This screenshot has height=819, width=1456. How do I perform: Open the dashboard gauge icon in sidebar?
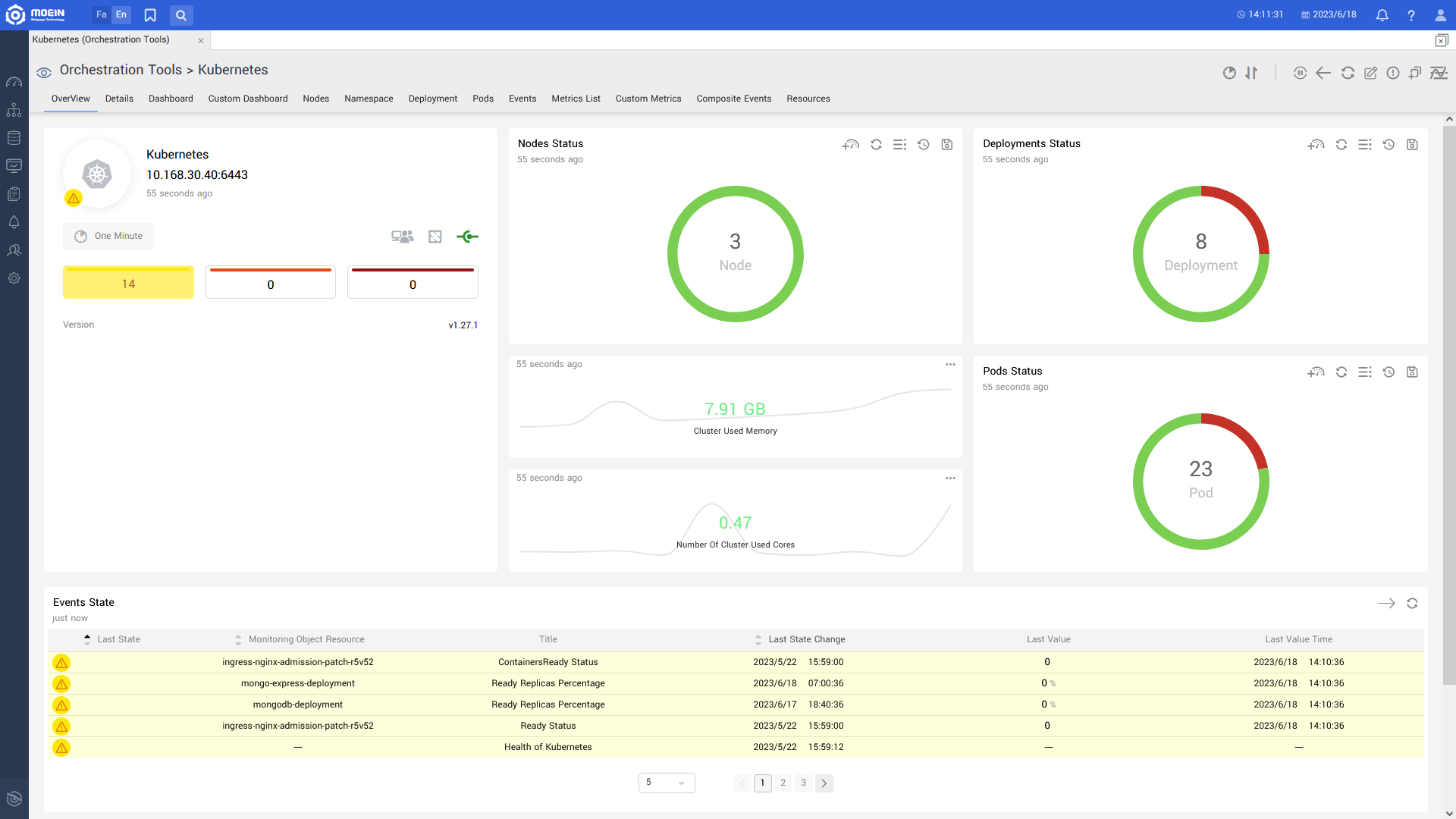pos(14,82)
